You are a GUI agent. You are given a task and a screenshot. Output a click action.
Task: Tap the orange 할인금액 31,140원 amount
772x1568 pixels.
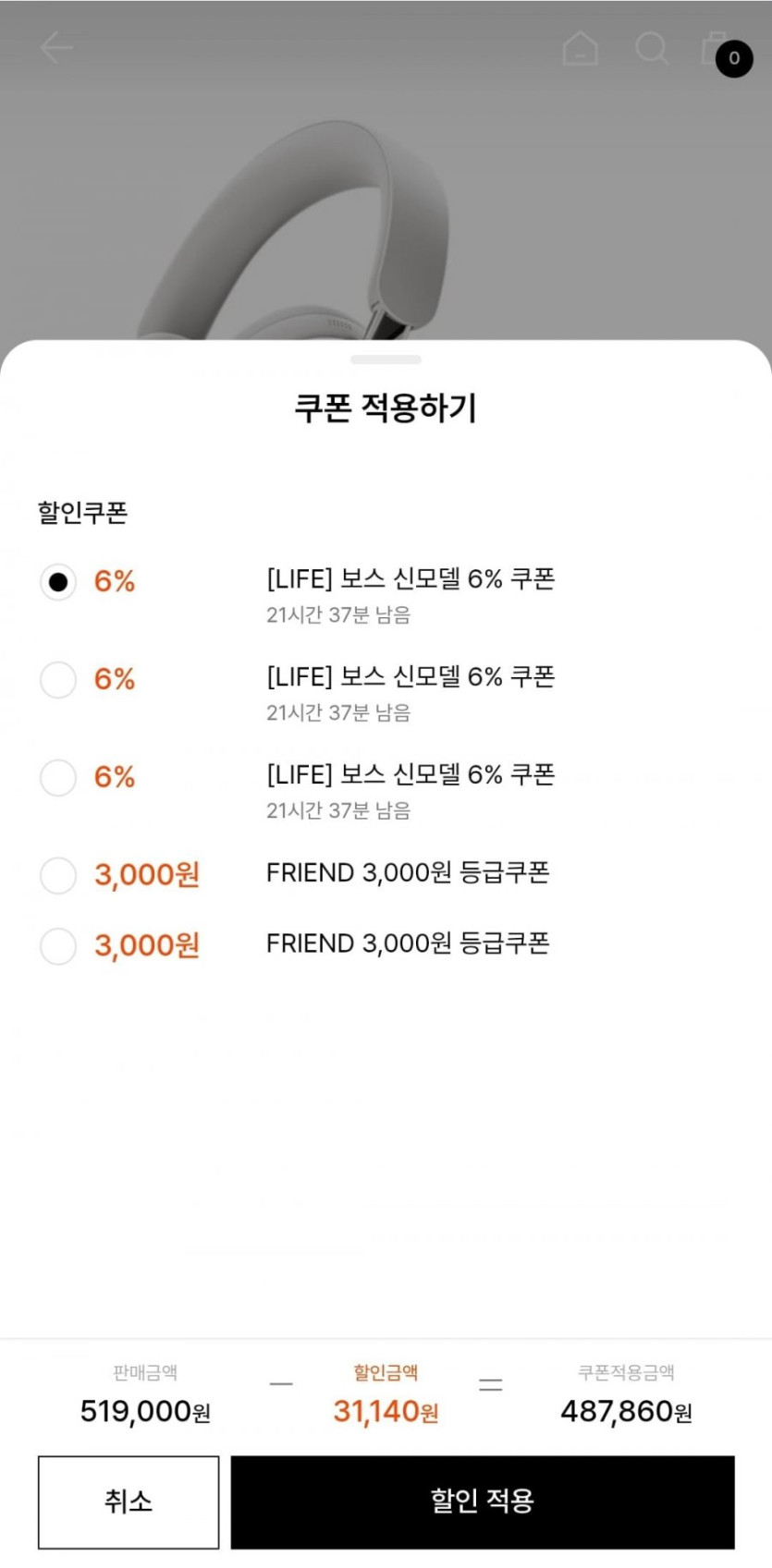(x=386, y=1411)
